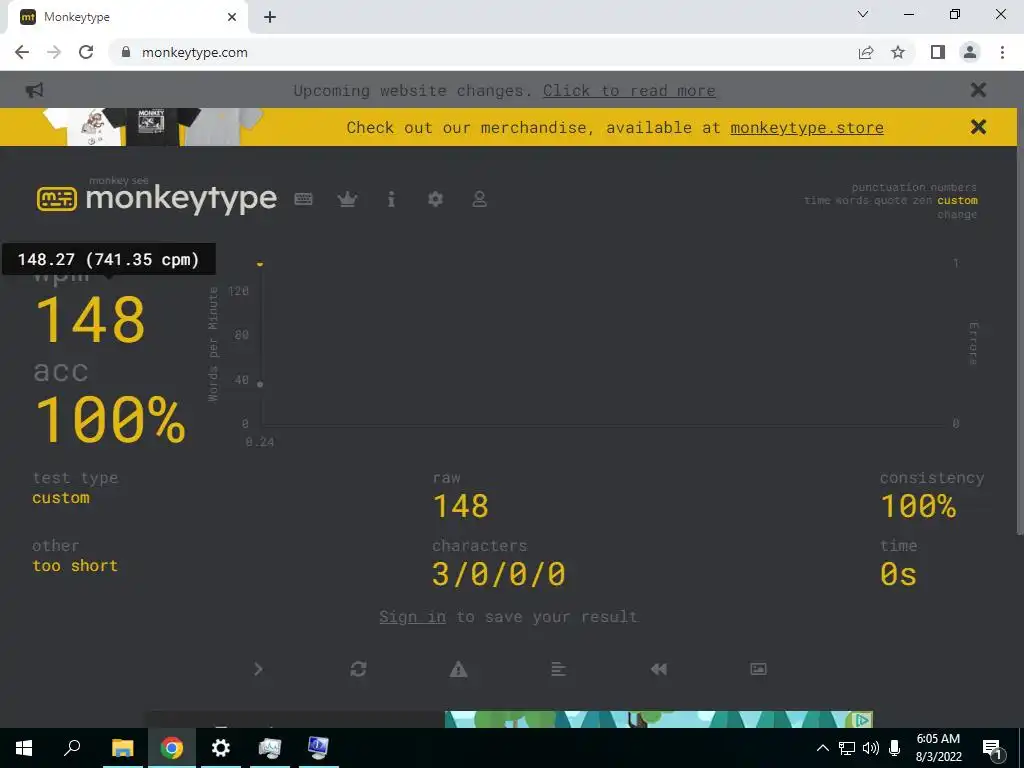Click the gray data point on chart
This screenshot has width=1024, height=768.
[260, 384]
